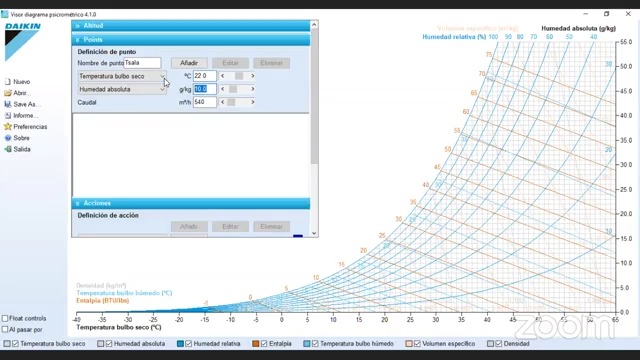Click the Daikin logo
The width and height of the screenshot is (640, 360).
click(22, 42)
